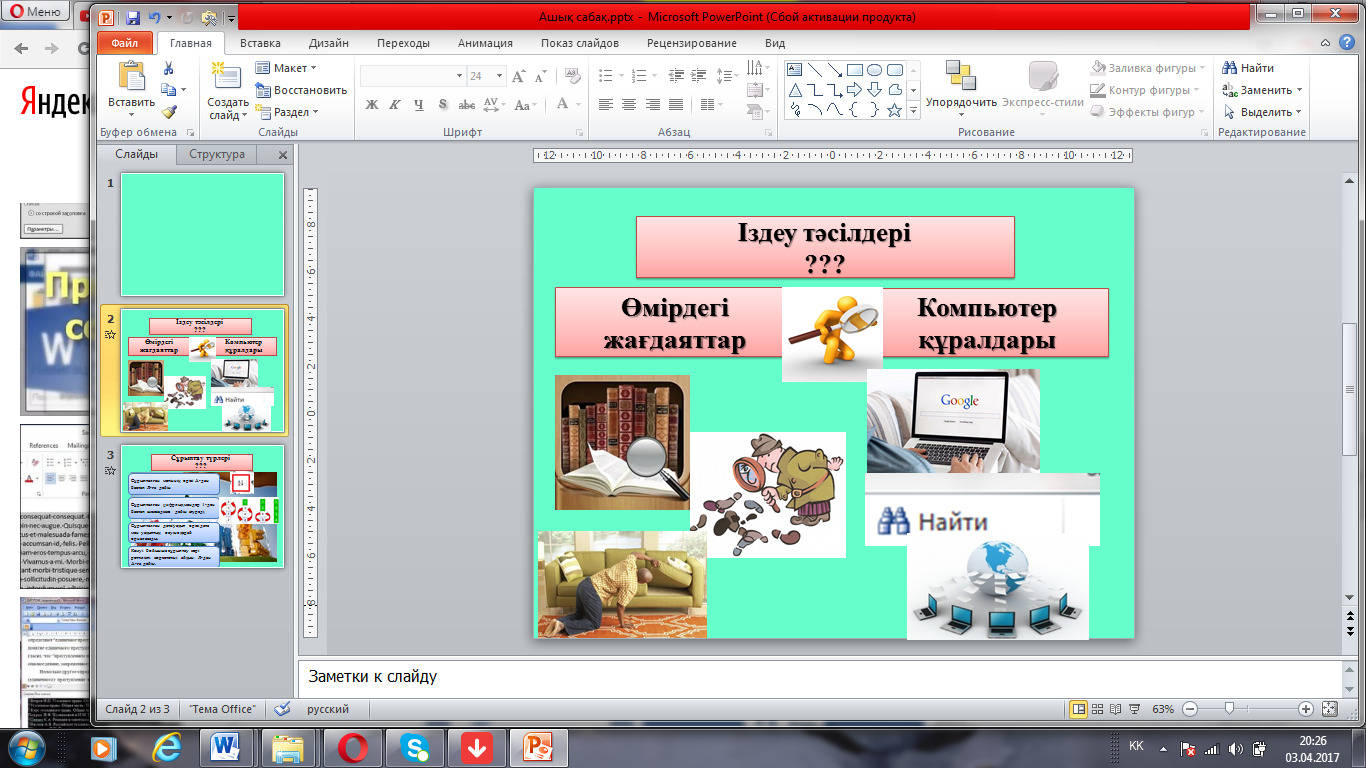
Task: Fit slide to current window icon
Action: 1329,708
